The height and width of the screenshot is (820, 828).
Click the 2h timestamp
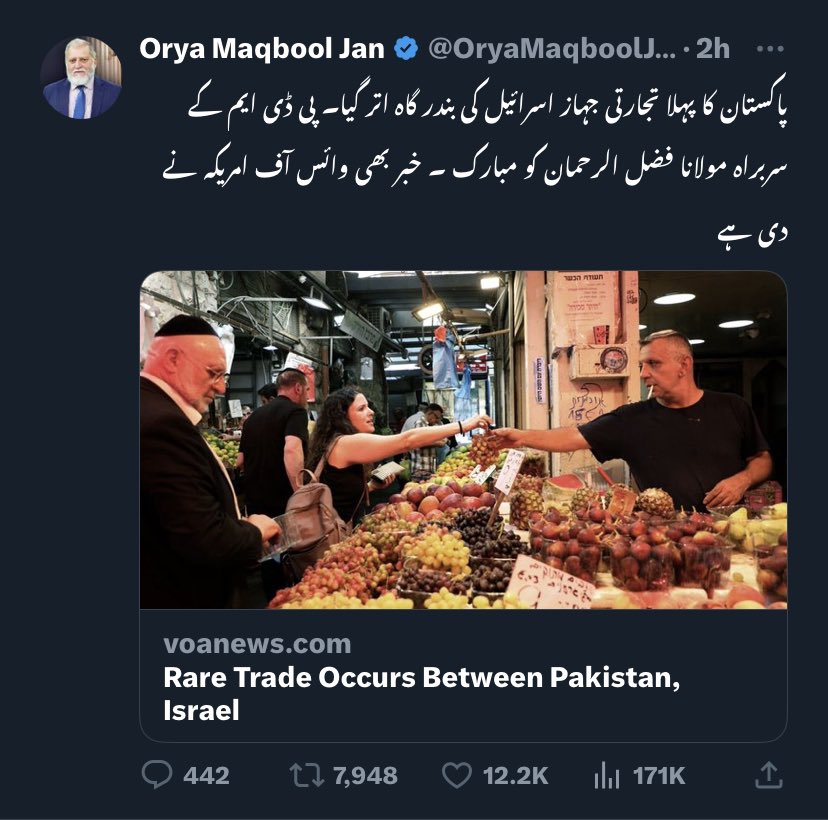713,49
